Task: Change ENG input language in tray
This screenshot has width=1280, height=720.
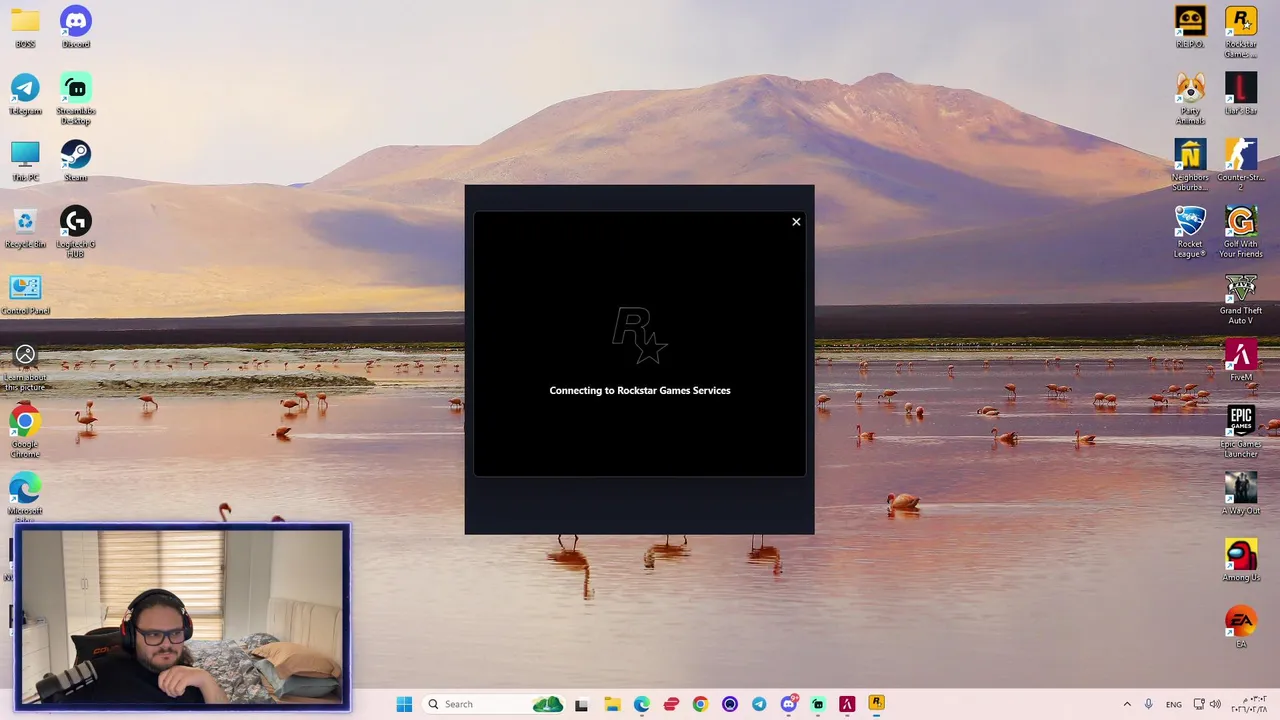Action: [1174, 704]
